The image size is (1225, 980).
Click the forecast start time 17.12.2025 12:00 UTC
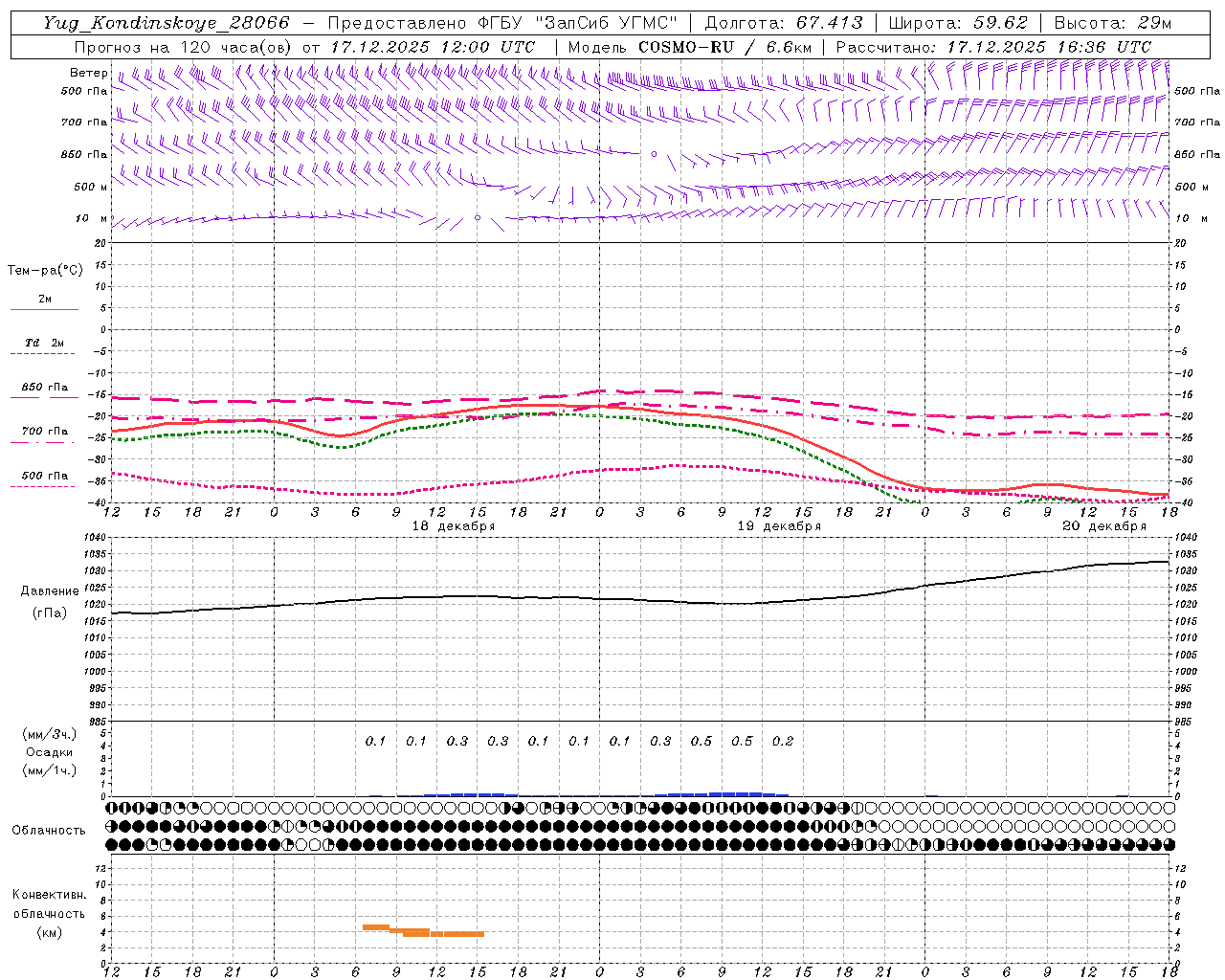click(x=433, y=47)
